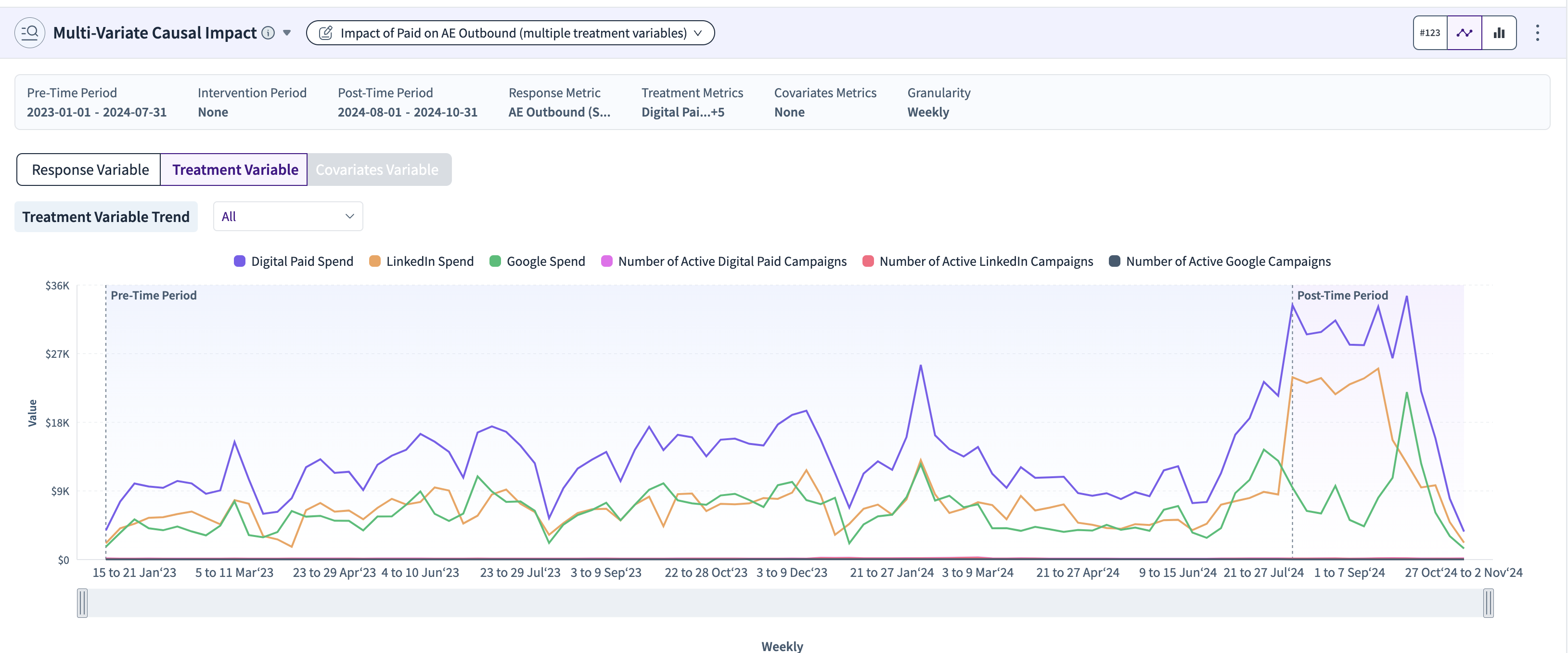This screenshot has width=1568, height=653.
Task: Select the Treatment Variable tab
Action: point(234,170)
